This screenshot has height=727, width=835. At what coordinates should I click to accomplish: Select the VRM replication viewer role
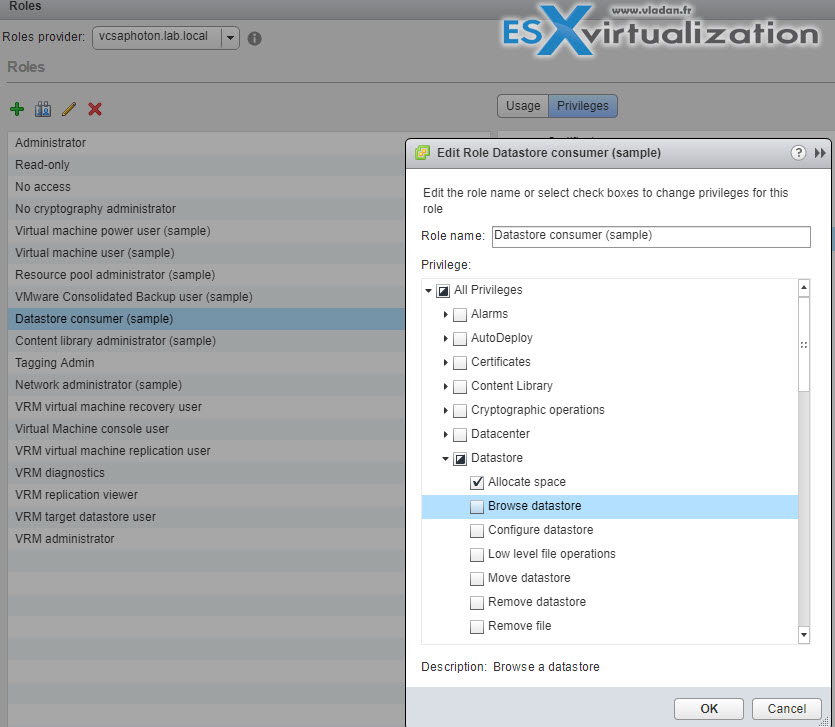coord(207,495)
